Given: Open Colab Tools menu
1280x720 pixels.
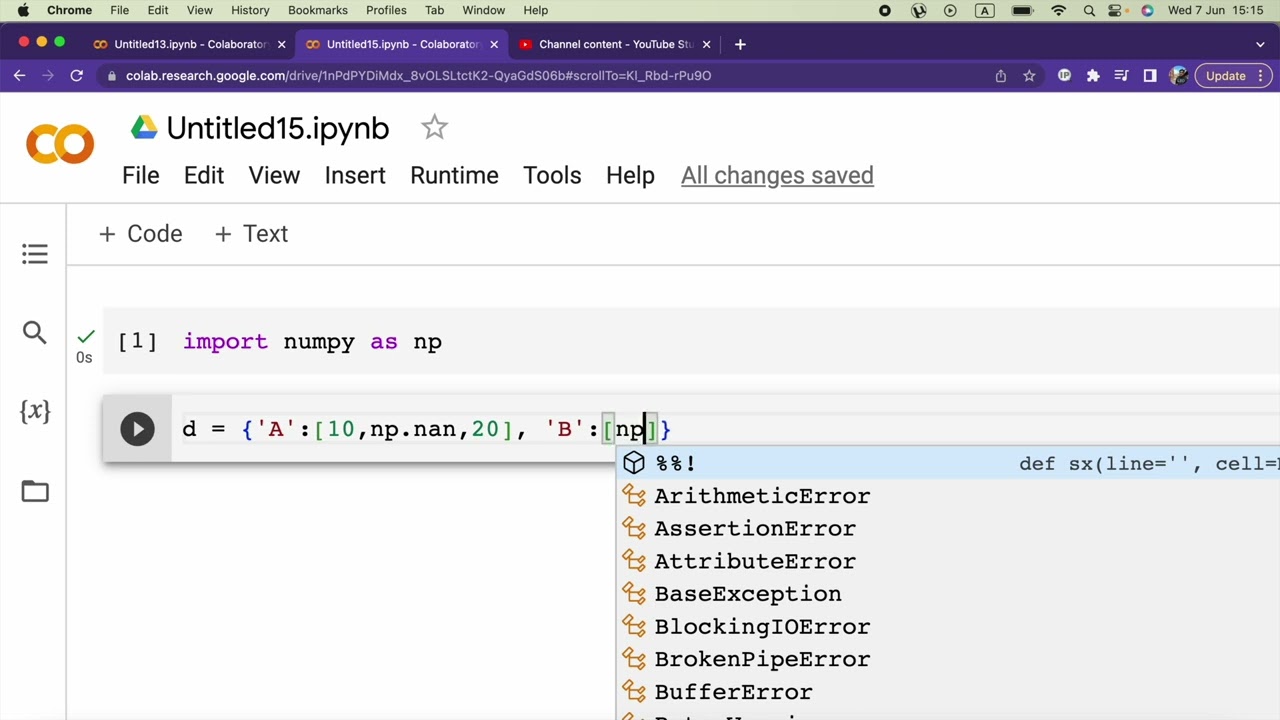Looking at the screenshot, I should [x=552, y=175].
